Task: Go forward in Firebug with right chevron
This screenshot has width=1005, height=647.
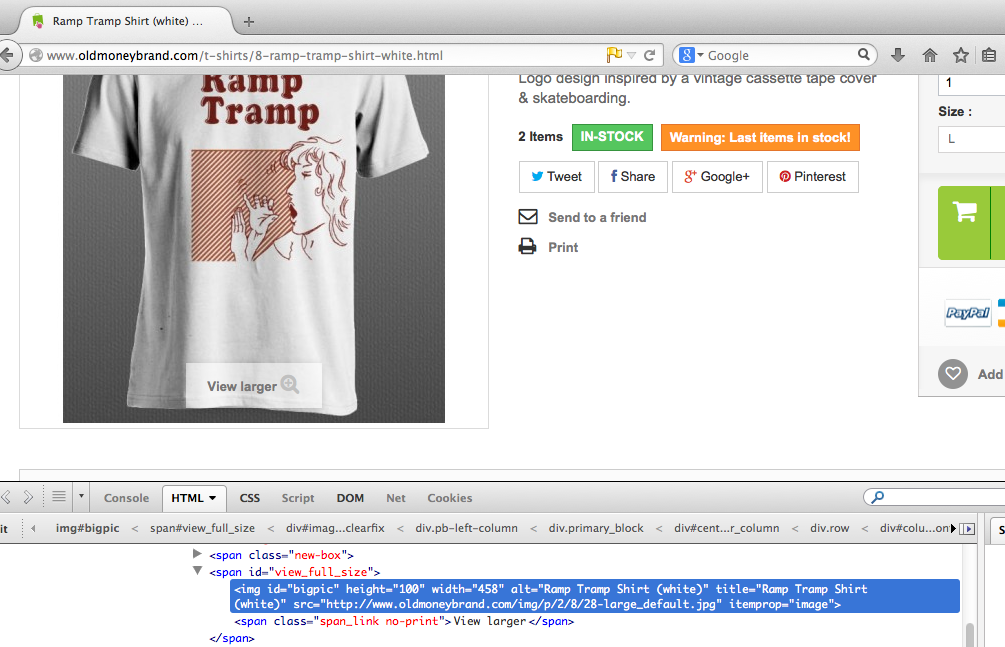Action: (28, 497)
